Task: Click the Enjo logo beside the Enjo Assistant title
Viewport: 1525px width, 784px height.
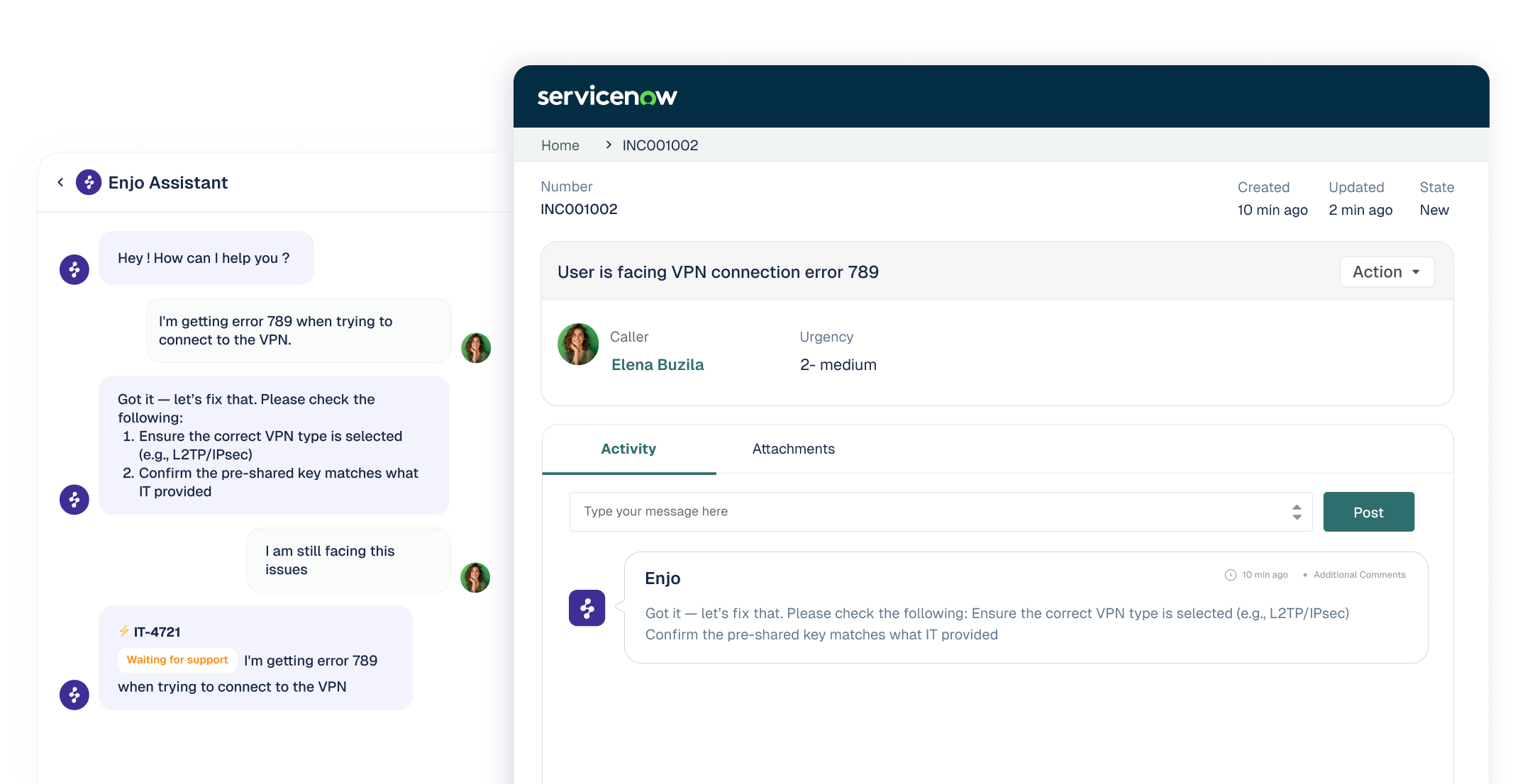Action: tap(89, 182)
